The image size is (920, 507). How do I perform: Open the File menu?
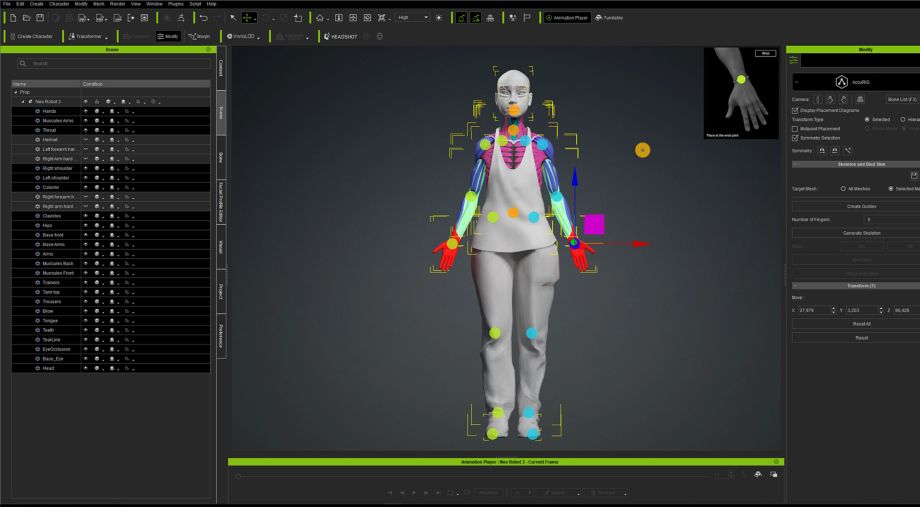tap(7, 4)
